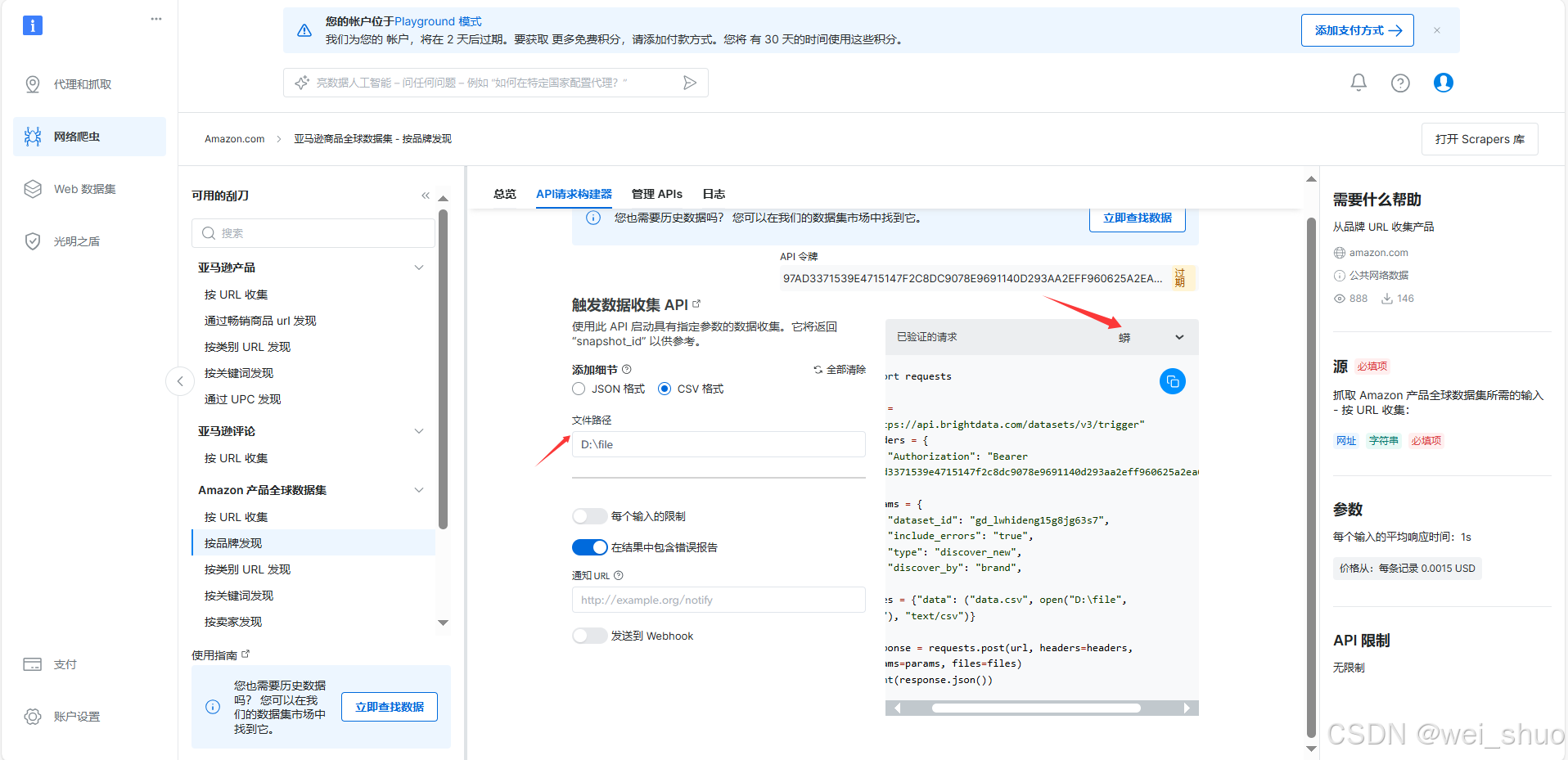Click Amazon.com breadcrumb

235,139
